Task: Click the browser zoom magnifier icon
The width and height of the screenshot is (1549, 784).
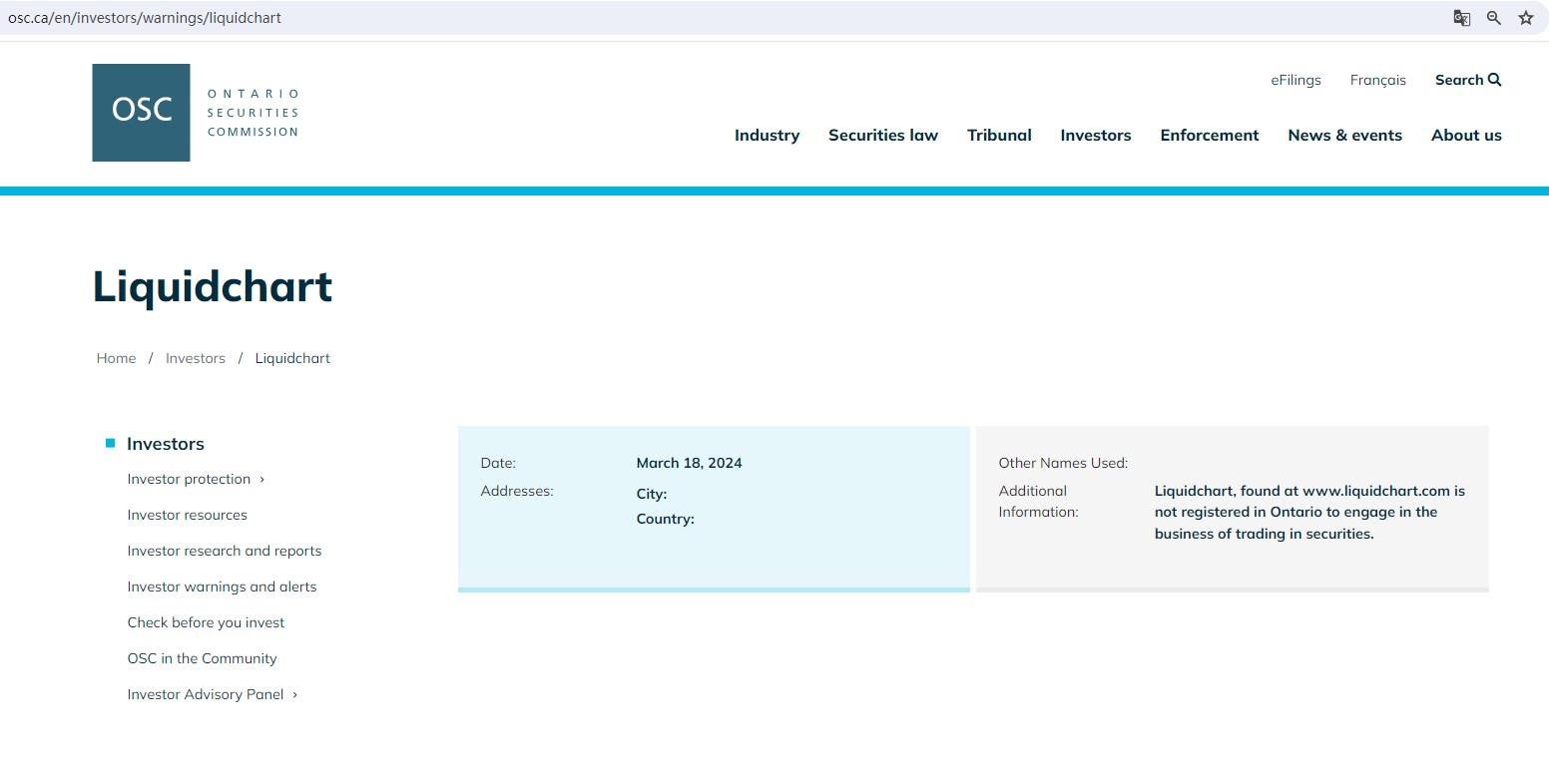Action: pyautogui.click(x=1493, y=18)
